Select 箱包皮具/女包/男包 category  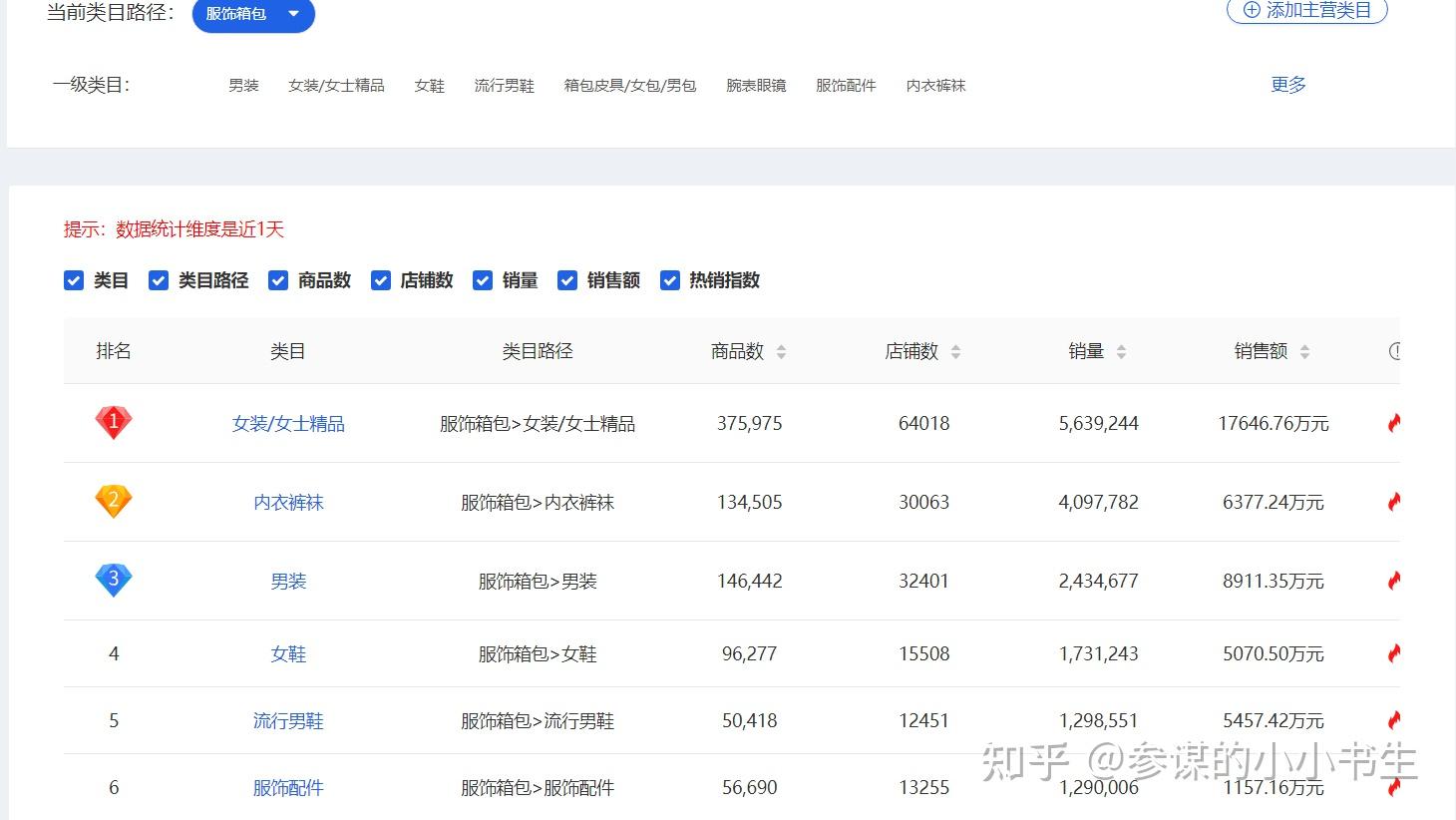click(630, 86)
